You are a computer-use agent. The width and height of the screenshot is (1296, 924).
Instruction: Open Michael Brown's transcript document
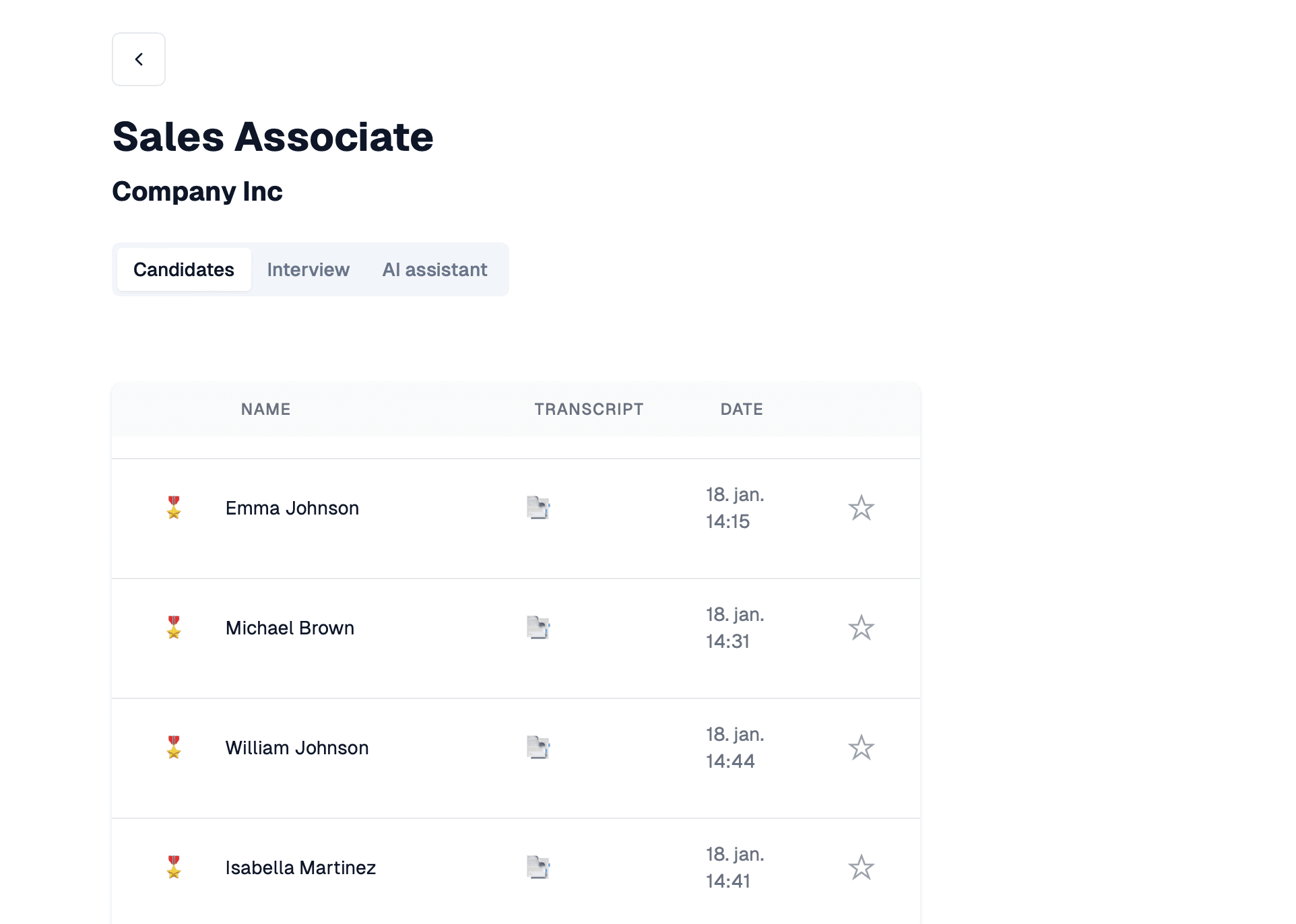[538, 627]
